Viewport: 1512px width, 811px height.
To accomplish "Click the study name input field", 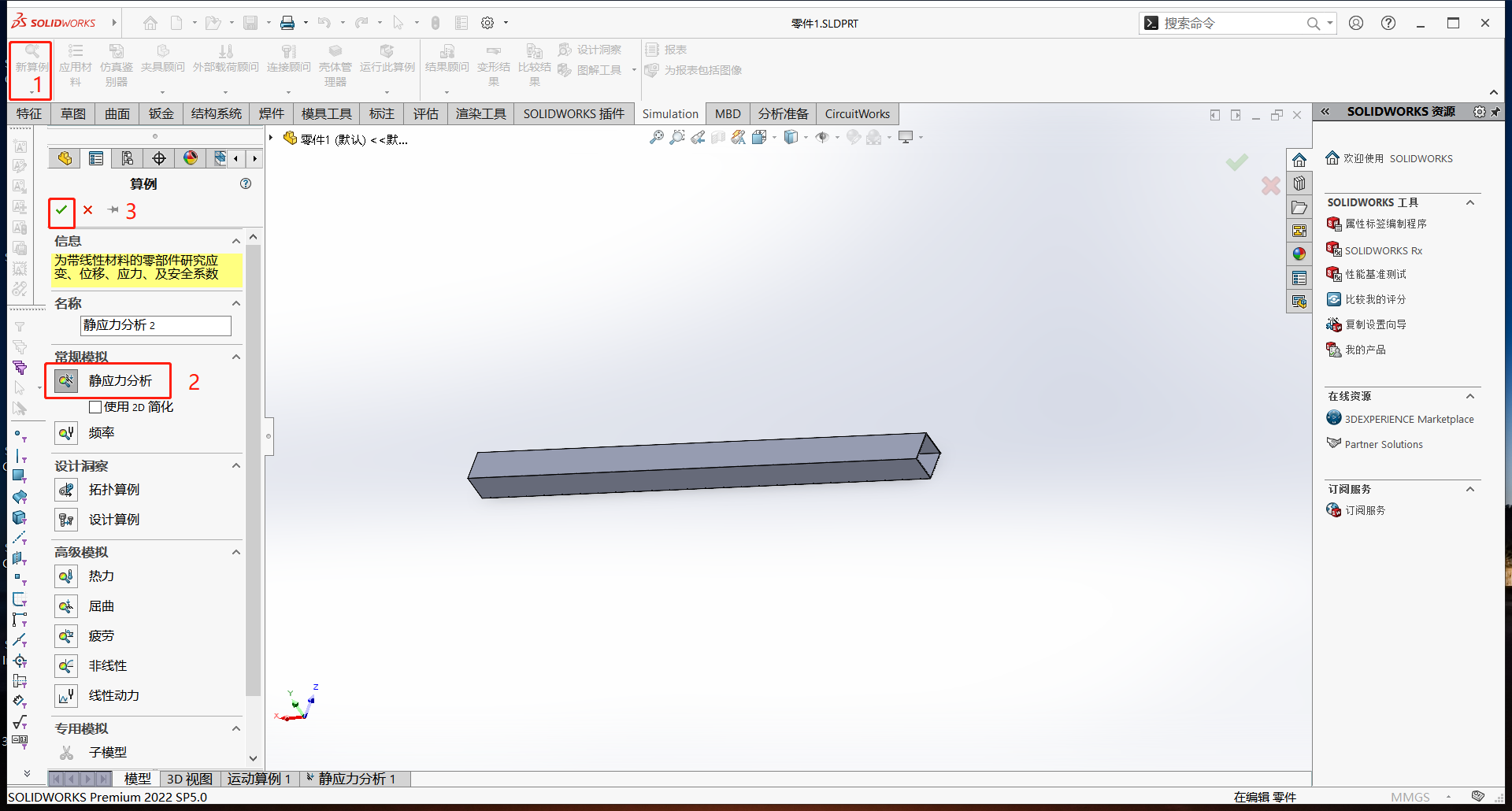I will point(155,325).
